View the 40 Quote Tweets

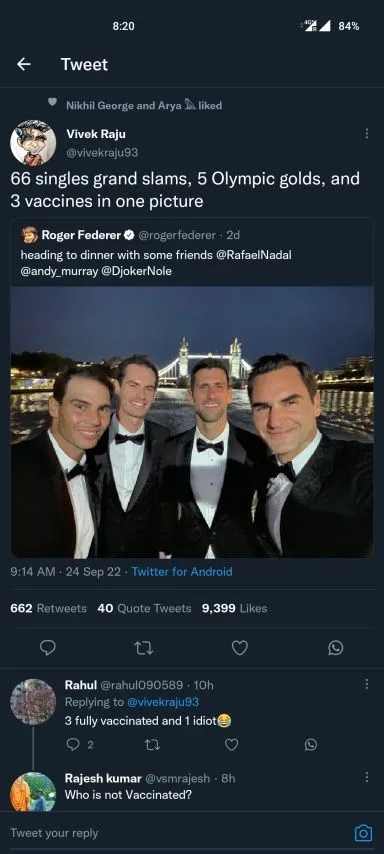click(x=144, y=608)
